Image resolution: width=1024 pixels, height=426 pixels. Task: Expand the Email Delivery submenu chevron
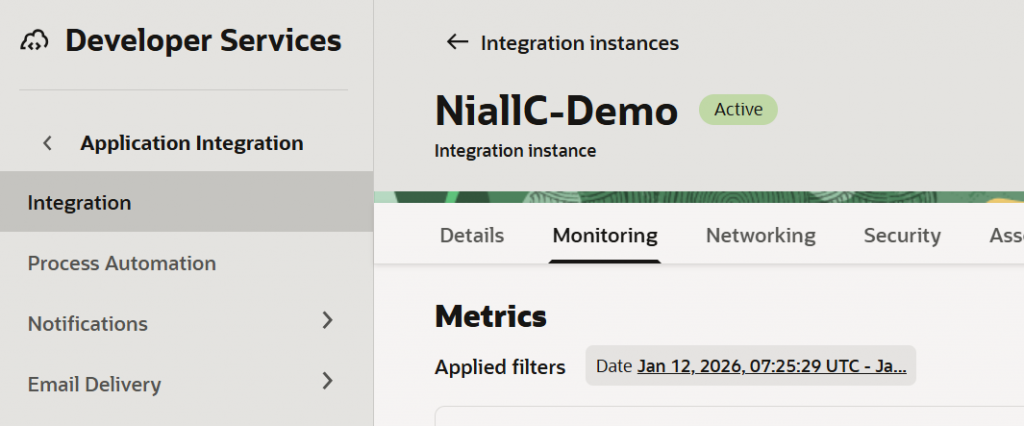(x=327, y=381)
